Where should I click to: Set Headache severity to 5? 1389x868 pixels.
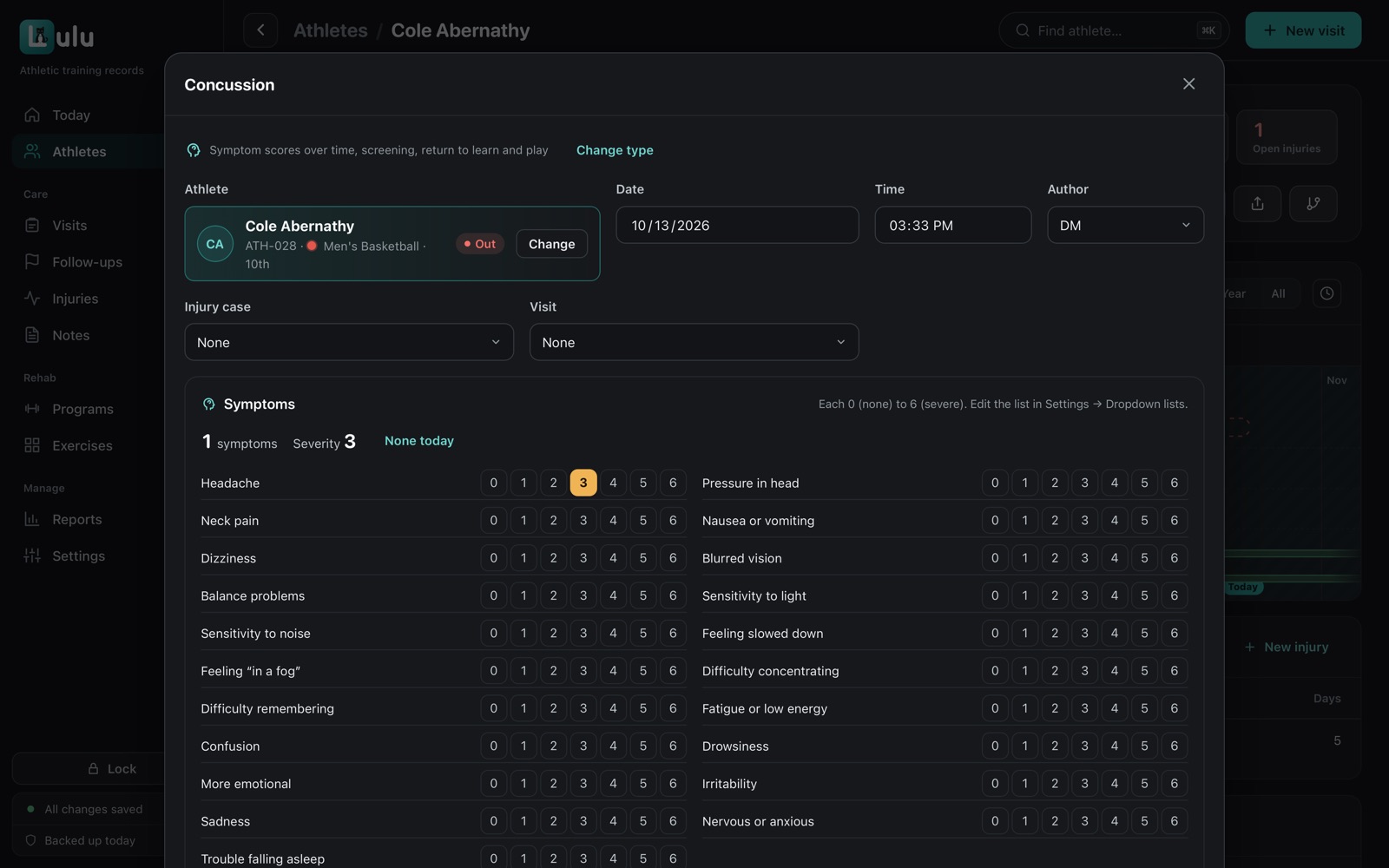[x=643, y=483]
